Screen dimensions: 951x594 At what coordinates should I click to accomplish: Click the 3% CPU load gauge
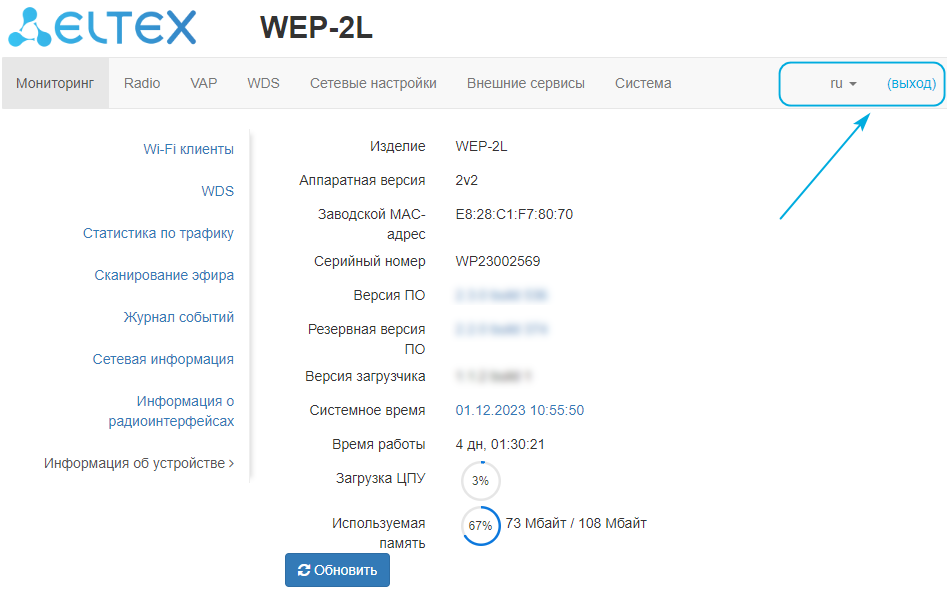point(480,481)
